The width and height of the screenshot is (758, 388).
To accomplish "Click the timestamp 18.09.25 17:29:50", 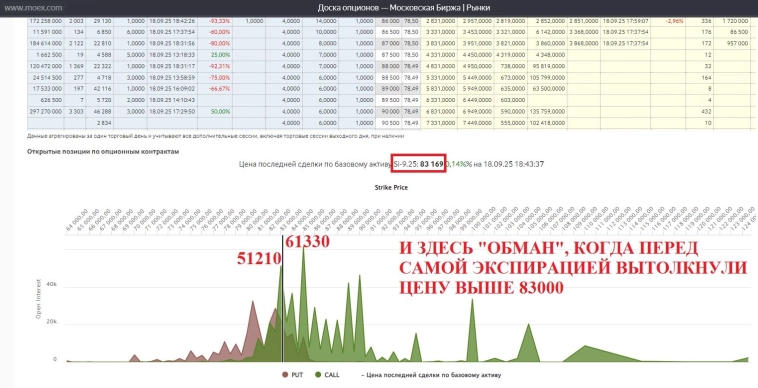I will coord(172,111).
